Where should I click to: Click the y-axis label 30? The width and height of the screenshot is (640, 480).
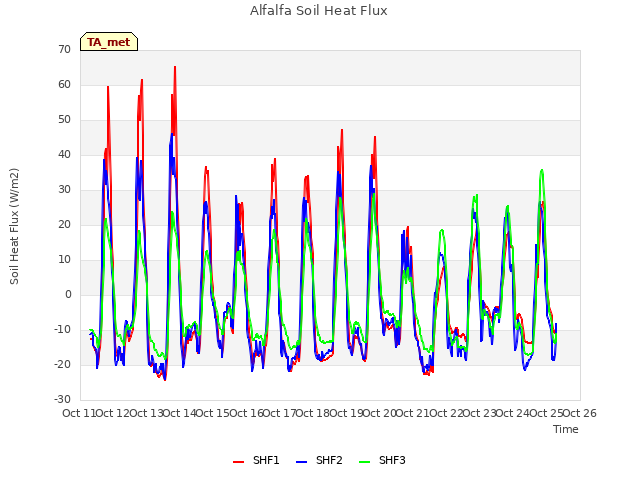(x=64, y=189)
